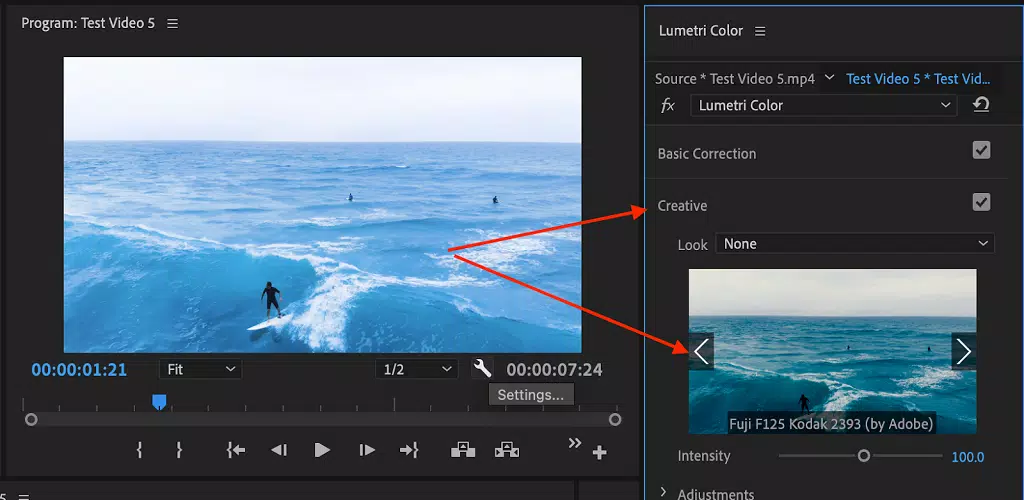
Task: Step back one frame
Action: point(279,450)
